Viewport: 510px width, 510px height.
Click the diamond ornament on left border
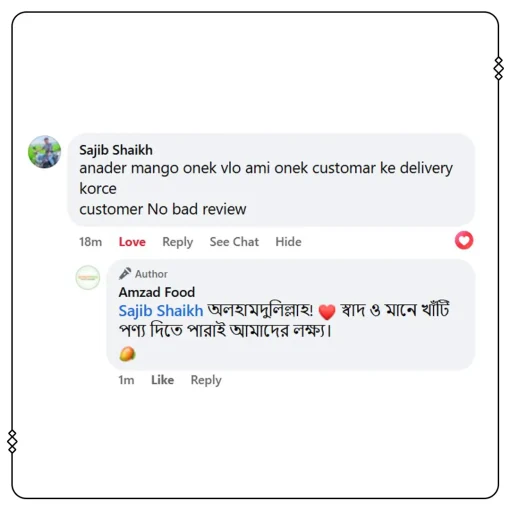coord(12,441)
